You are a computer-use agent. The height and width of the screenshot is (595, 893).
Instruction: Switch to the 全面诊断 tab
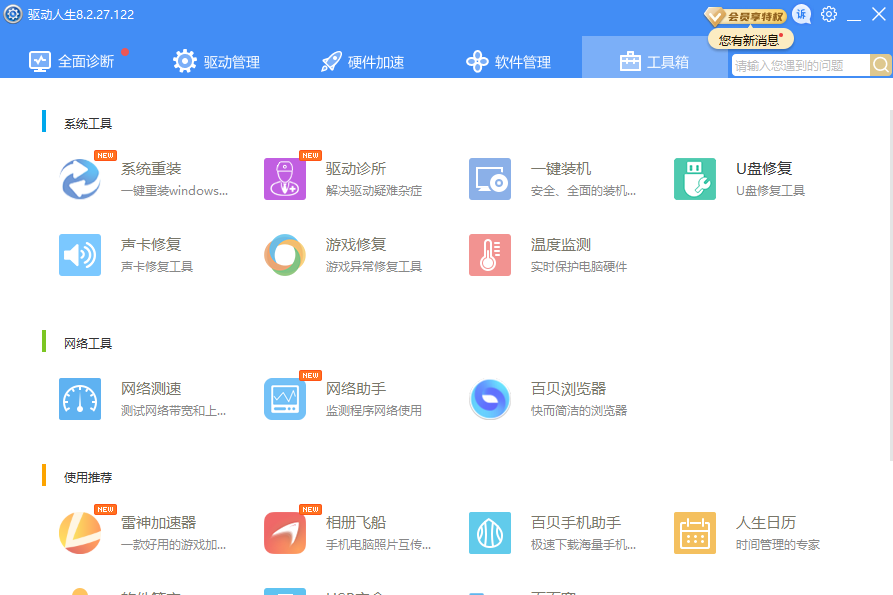point(72,61)
